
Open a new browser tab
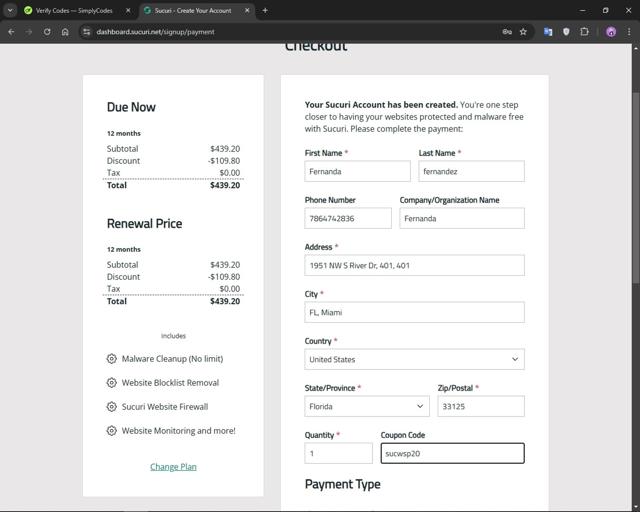[x=265, y=11]
